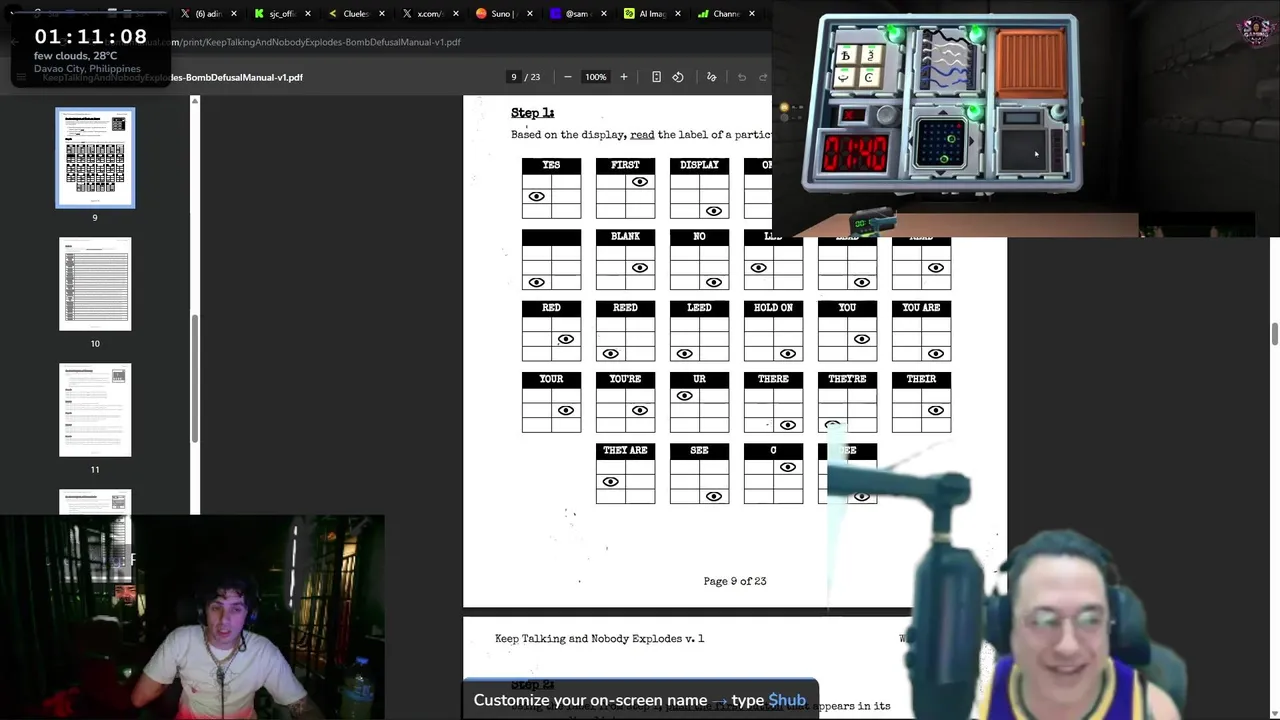The image size is (1280, 720).
Task: Close the Clueless browser tab
Action: click(x=382, y=14)
